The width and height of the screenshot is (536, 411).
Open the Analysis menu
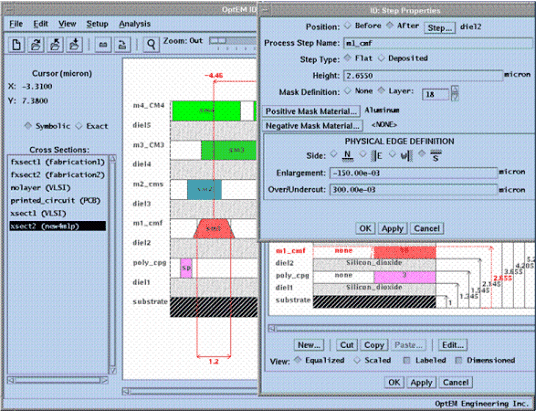tap(135, 24)
